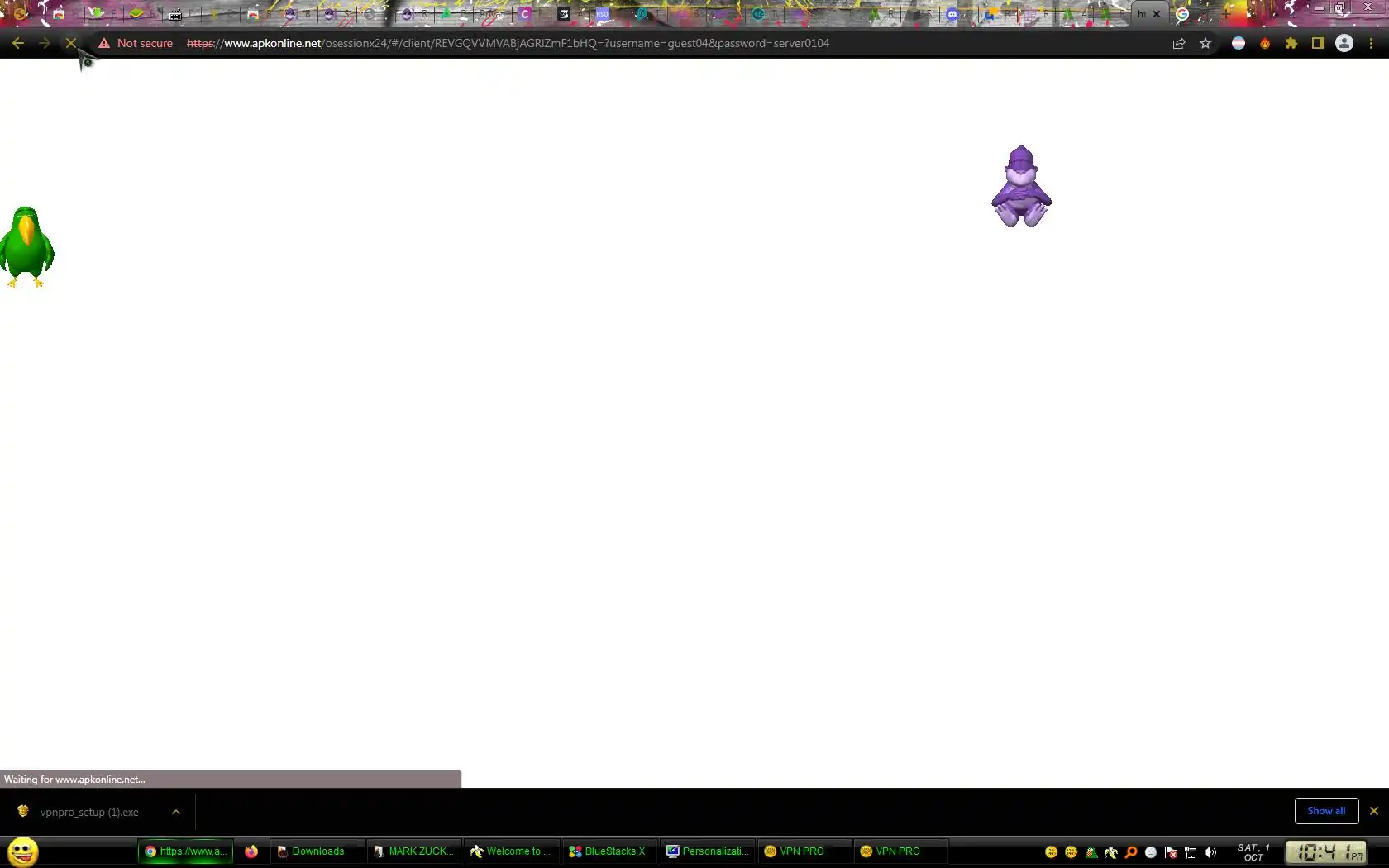The width and height of the screenshot is (1389, 868).
Task: Click the orange magnifier tray icon
Action: point(1131,852)
